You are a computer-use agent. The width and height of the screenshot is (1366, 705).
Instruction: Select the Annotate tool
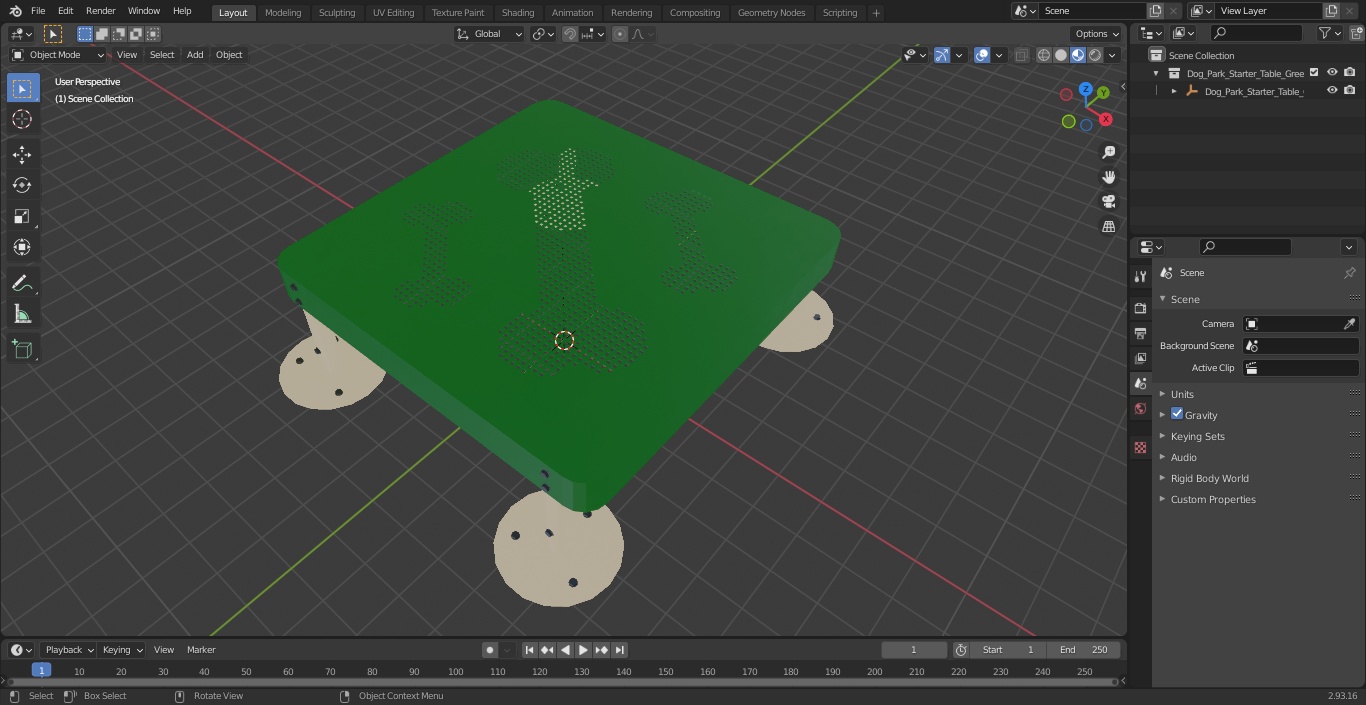pyautogui.click(x=22, y=284)
